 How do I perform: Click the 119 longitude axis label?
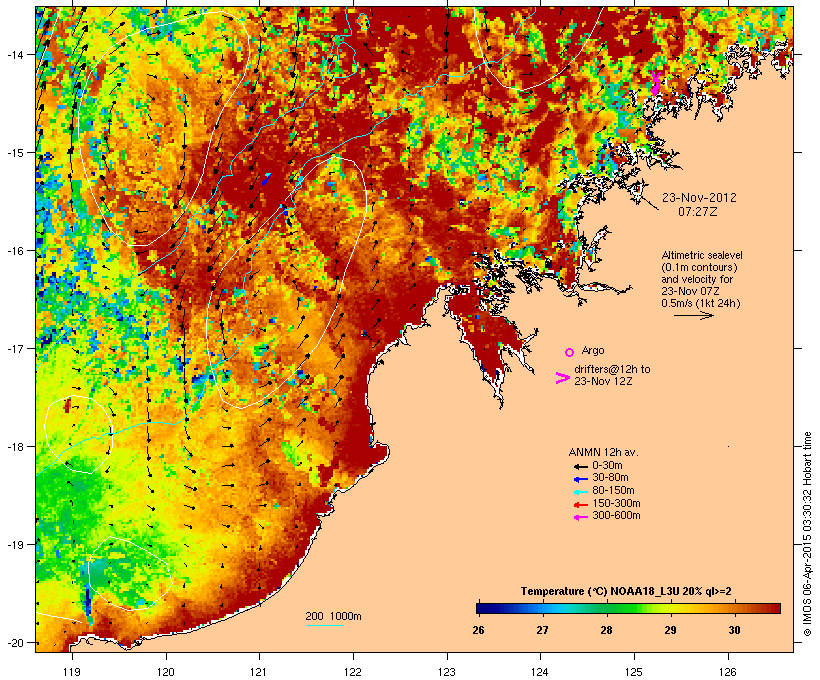tap(72, 672)
